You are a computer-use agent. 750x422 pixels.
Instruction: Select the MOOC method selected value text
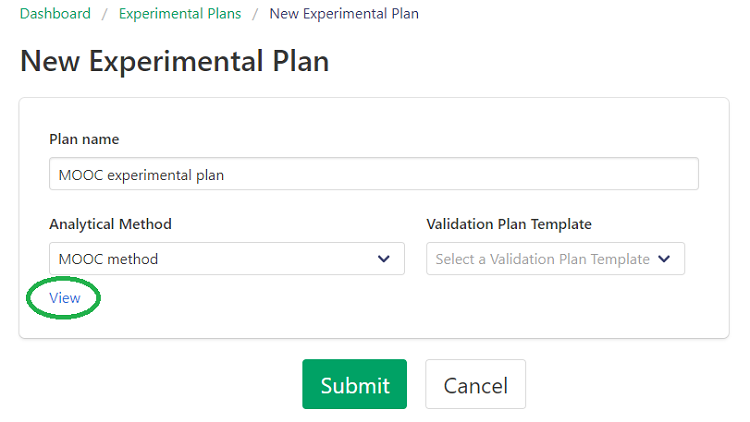[108, 259]
